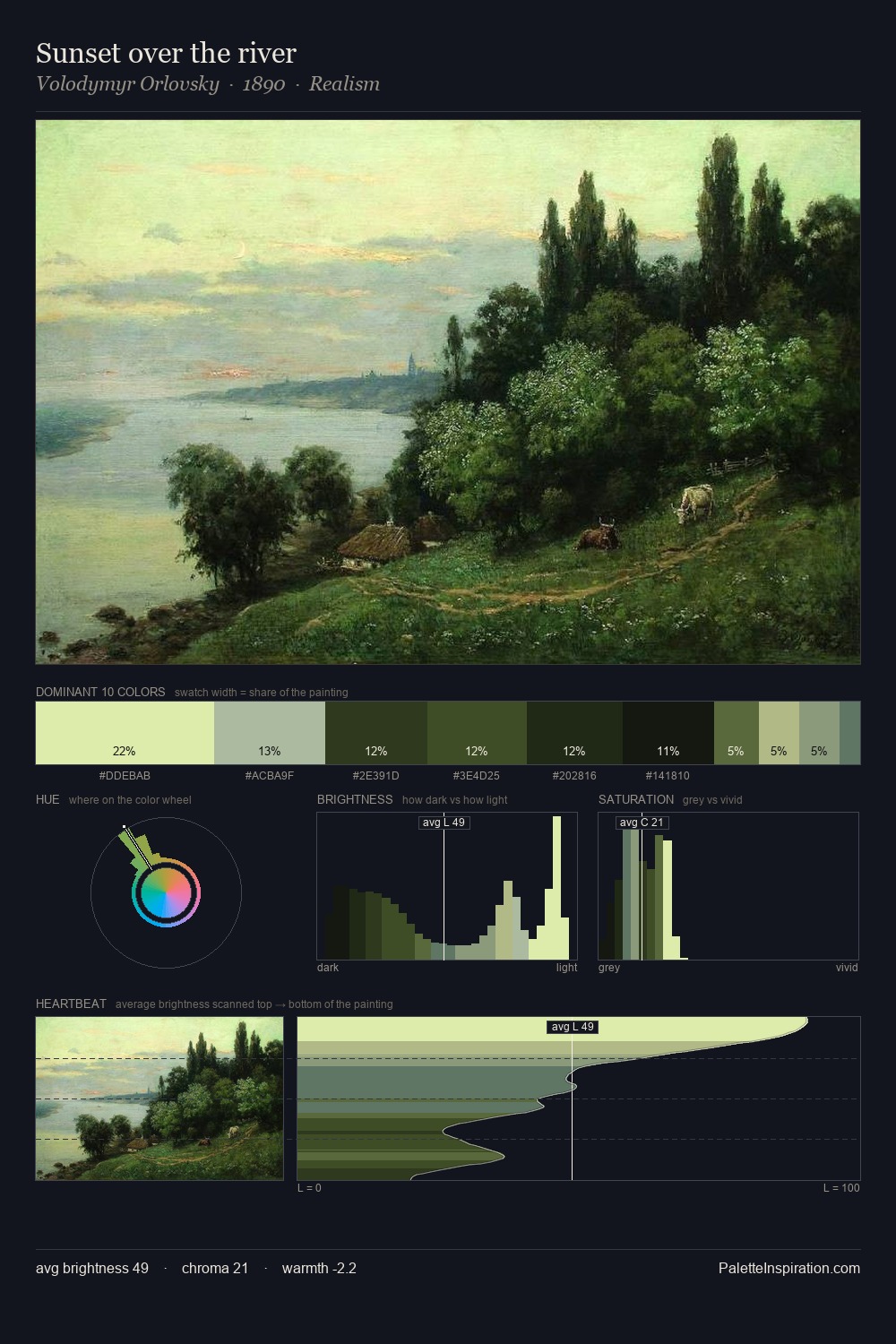The image size is (896, 1344).
Task: Click the saturation histogram chart
Action: pos(728,886)
